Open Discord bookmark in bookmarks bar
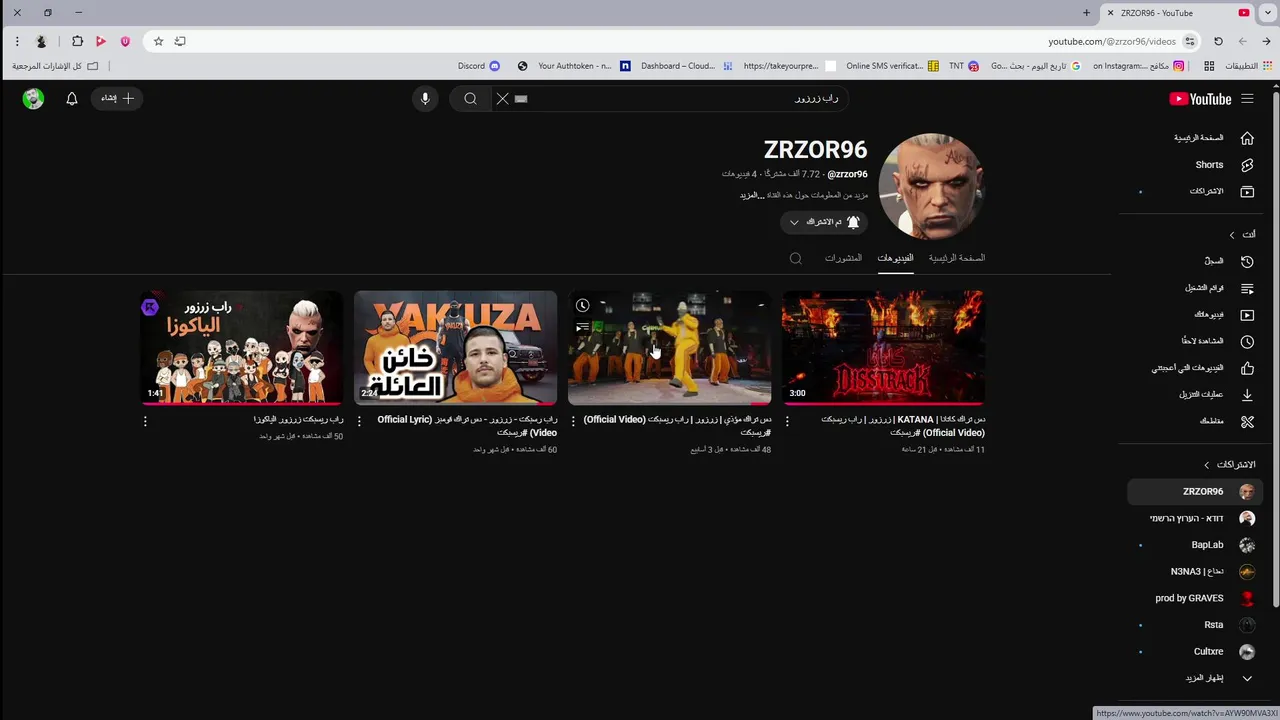Image resolution: width=1280 pixels, height=720 pixels. click(479, 66)
